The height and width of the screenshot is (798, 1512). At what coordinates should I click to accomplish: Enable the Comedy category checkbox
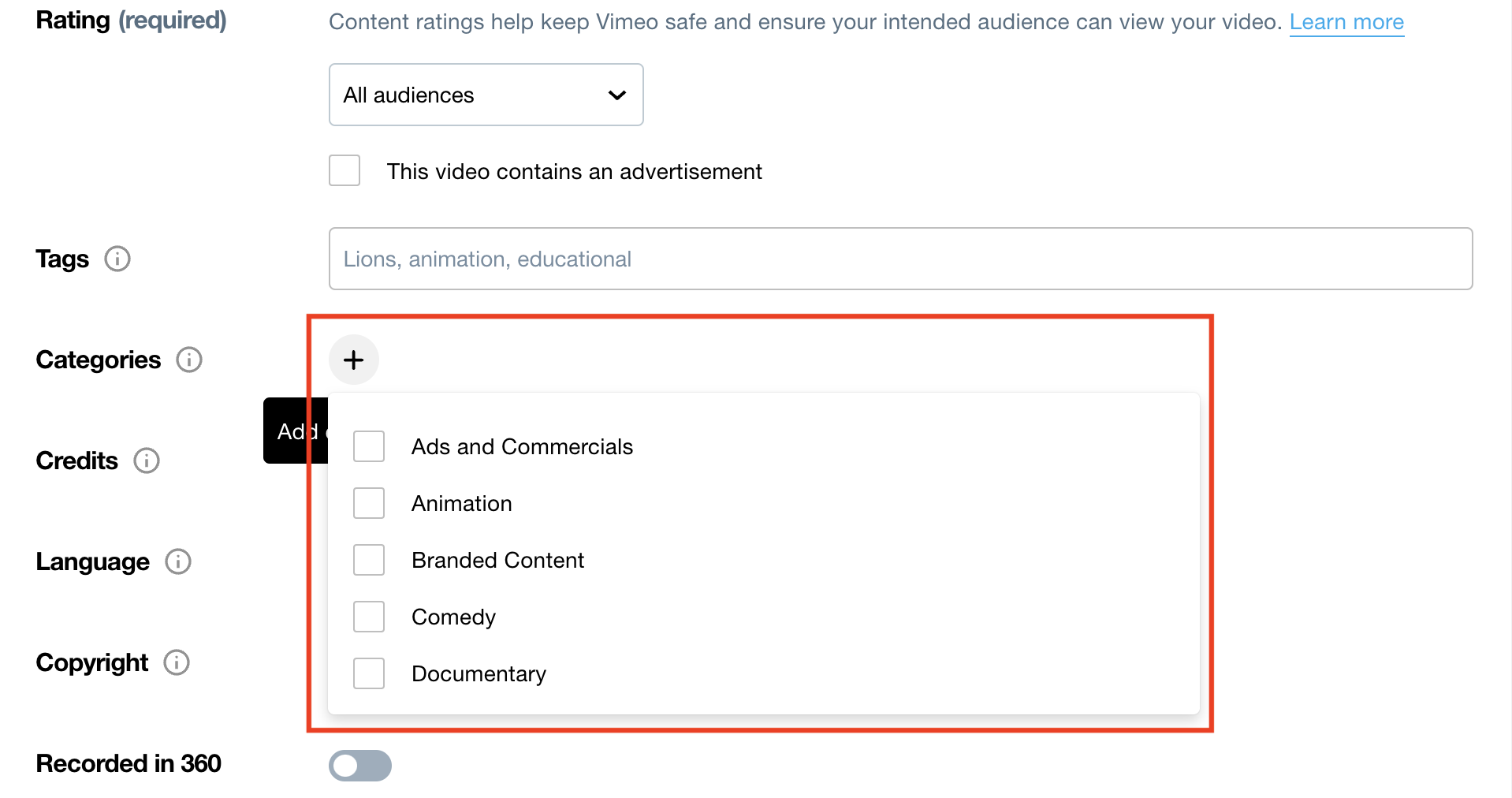(369, 617)
